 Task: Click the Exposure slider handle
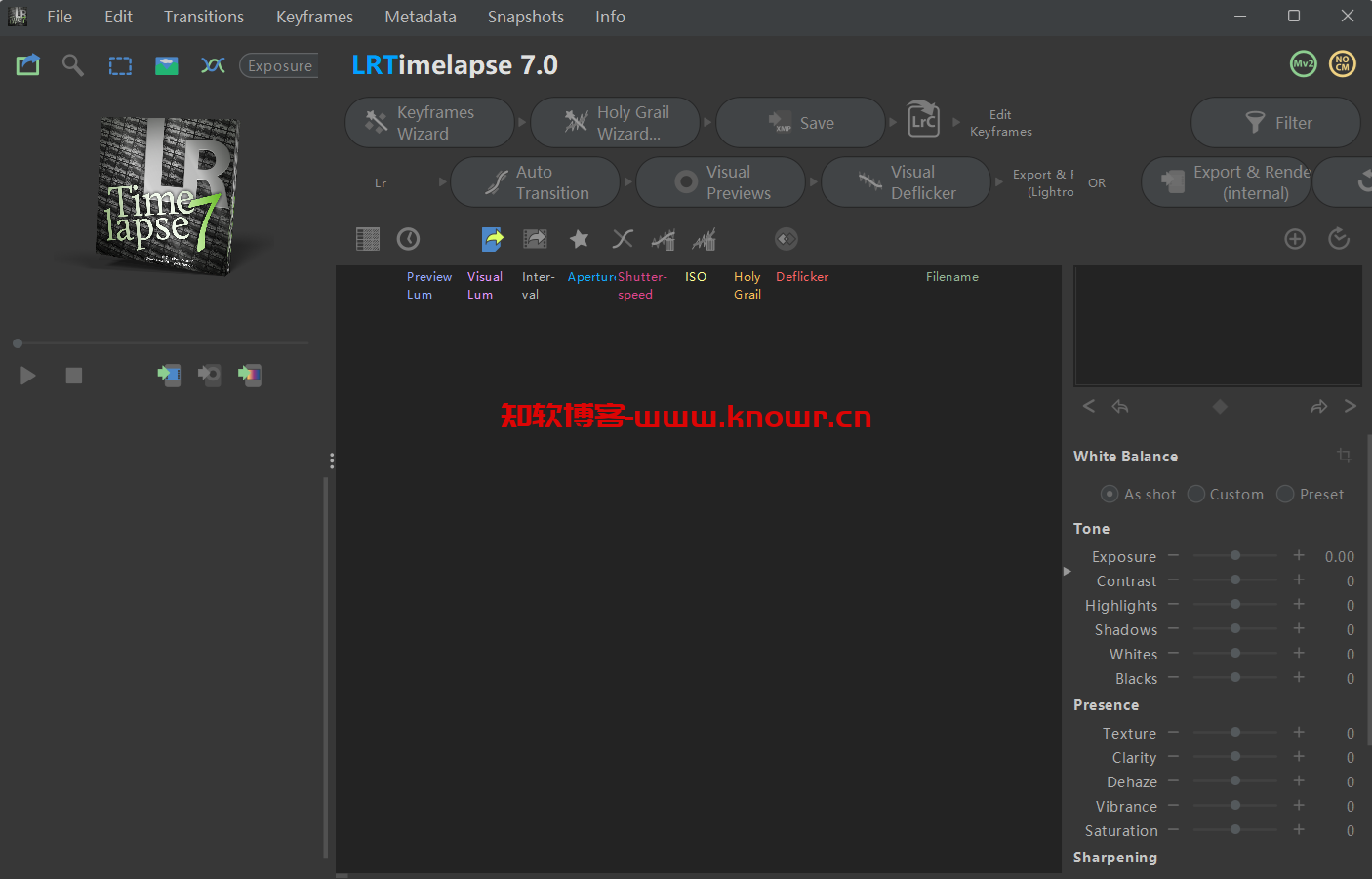1235,555
